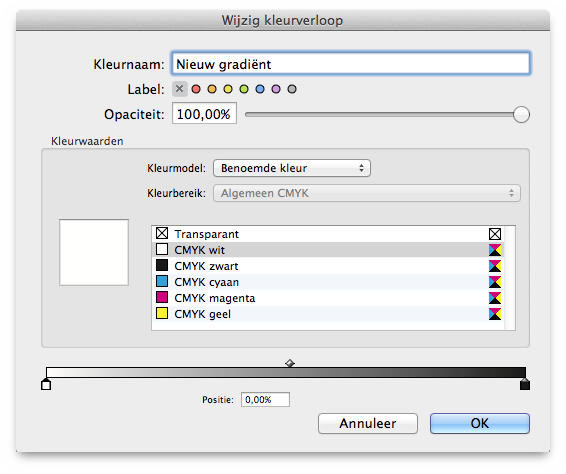Select the black gradient stop
566x474 pixels.
click(525, 384)
